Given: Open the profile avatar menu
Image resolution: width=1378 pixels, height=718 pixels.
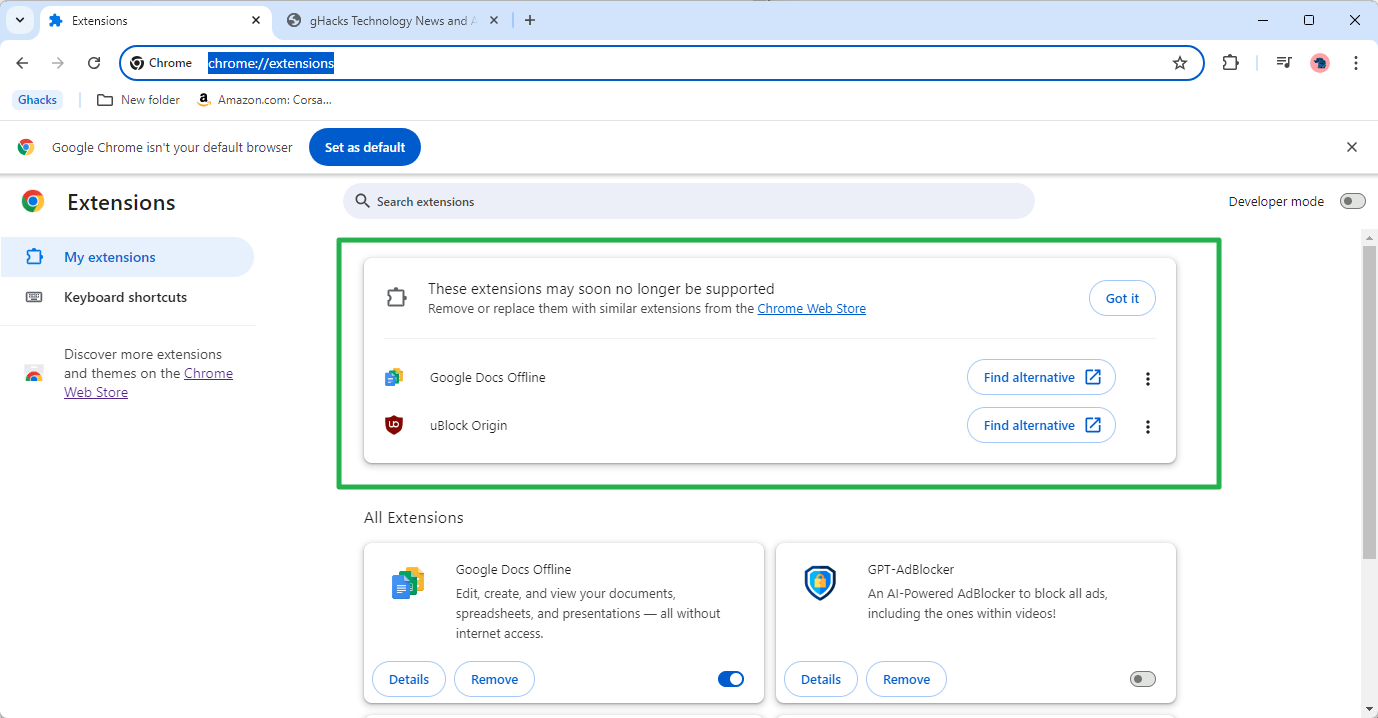Looking at the screenshot, I should click(x=1320, y=63).
